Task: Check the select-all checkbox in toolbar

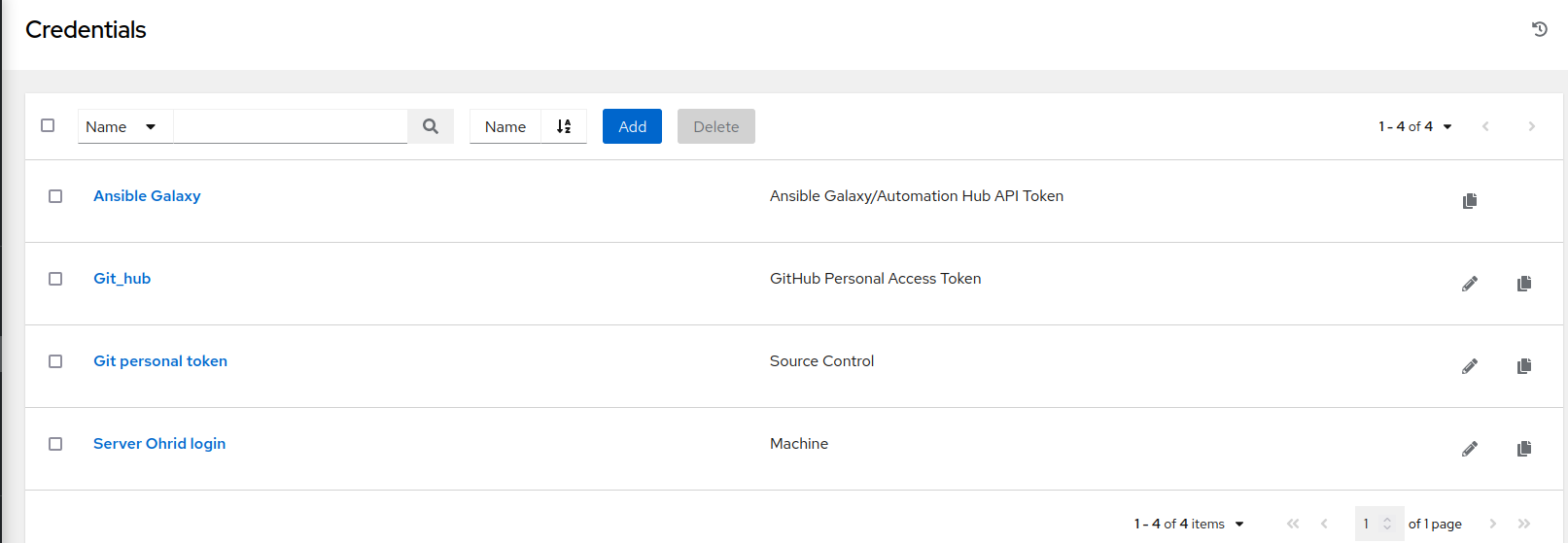Action: point(48,125)
